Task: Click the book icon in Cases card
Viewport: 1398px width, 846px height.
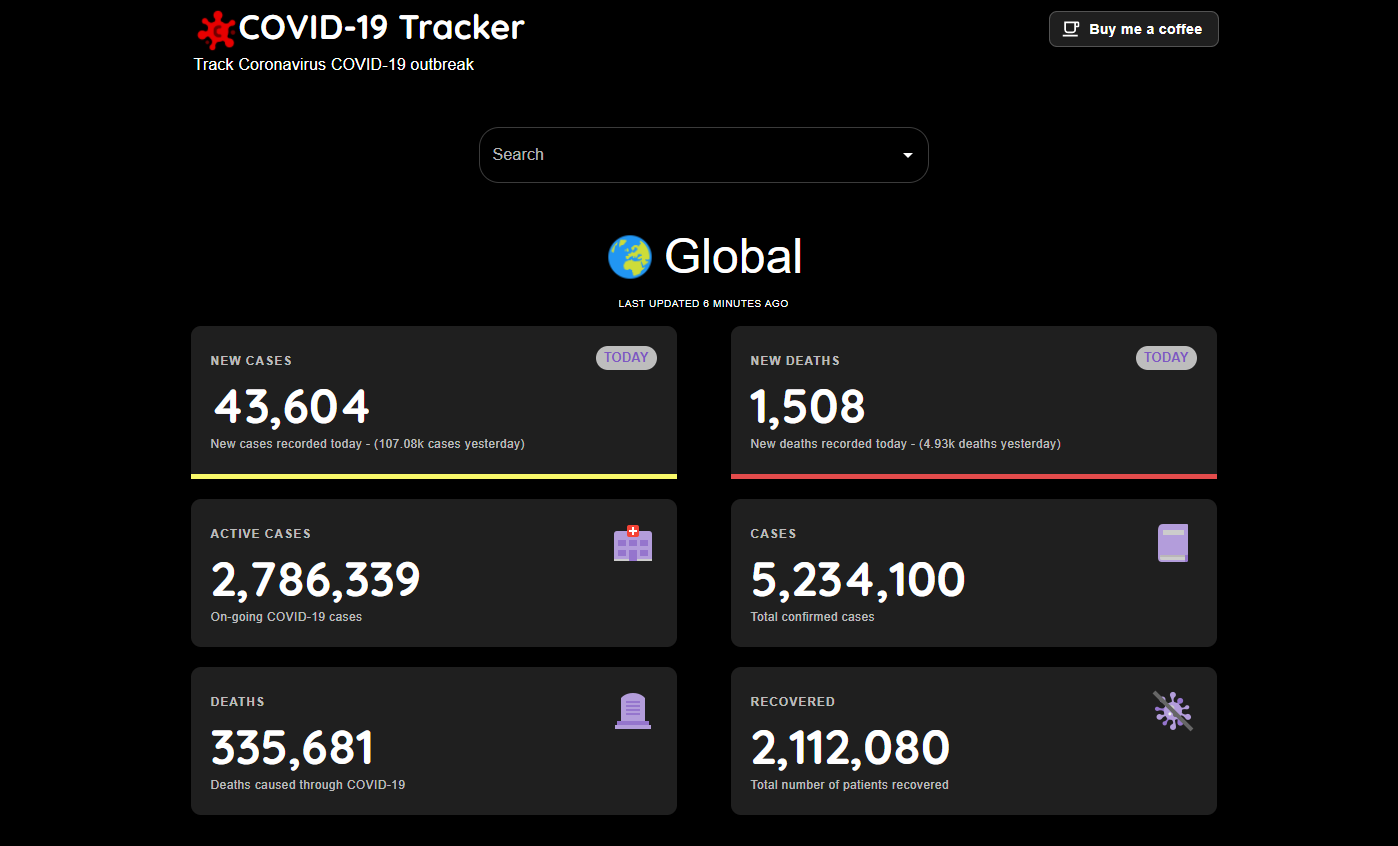Action: click(x=1173, y=543)
